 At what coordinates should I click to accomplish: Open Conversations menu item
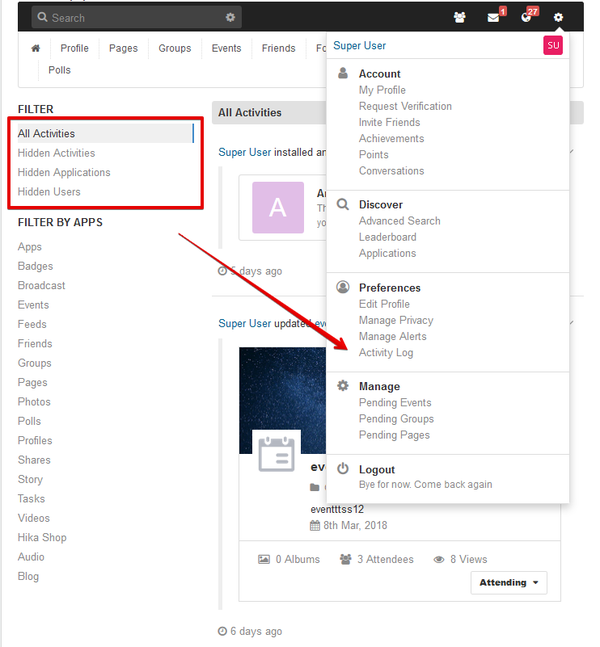pyautogui.click(x=391, y=171)
